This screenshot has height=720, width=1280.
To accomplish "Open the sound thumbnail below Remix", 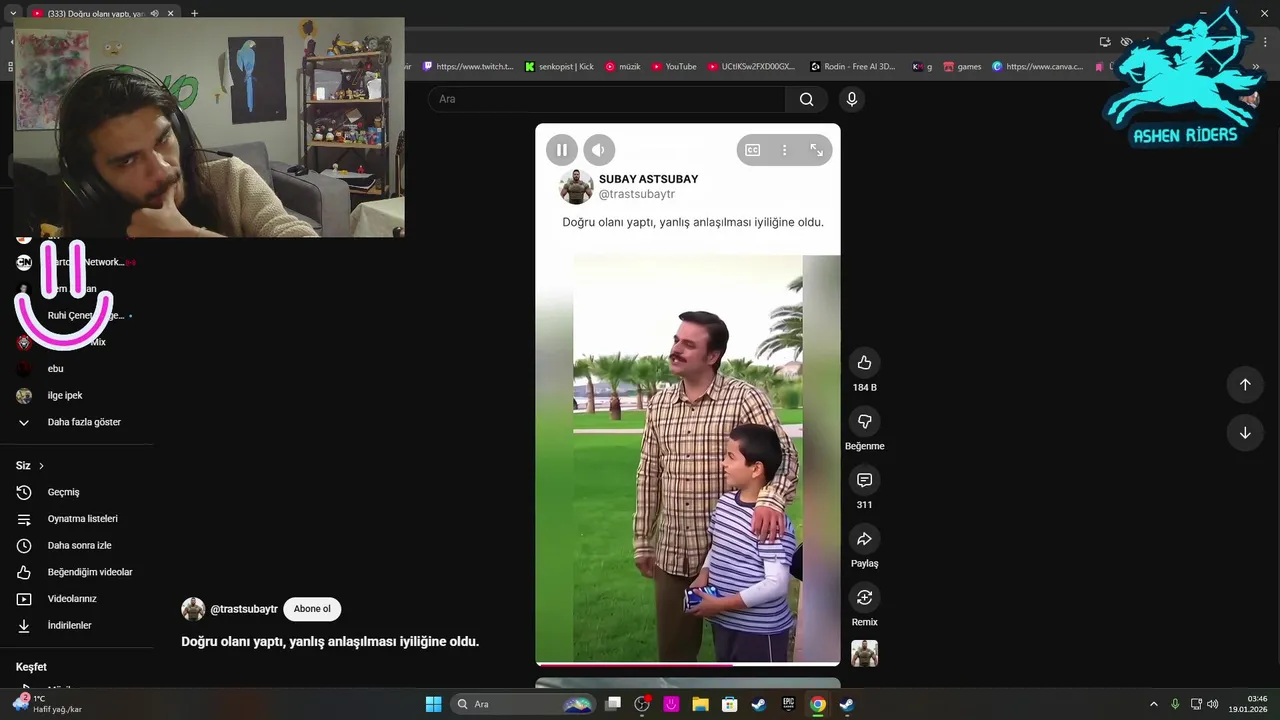I will click(865, 653).
